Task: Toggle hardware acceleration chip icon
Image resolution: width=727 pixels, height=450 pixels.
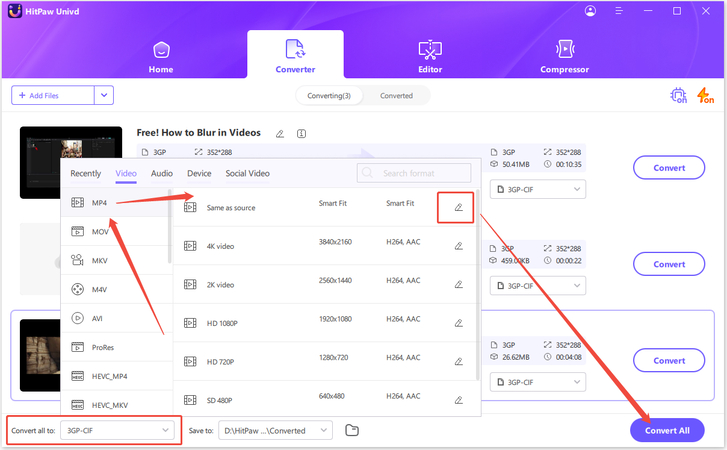Action: pyautogui.click(x=679, y=95)
